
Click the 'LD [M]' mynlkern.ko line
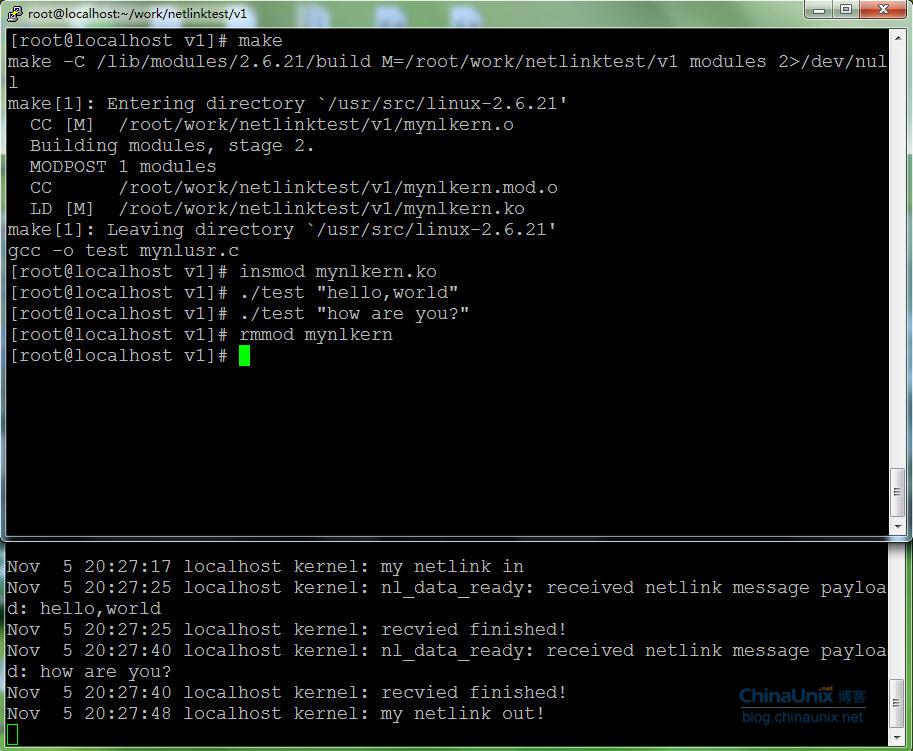click(x=277, y=208)
